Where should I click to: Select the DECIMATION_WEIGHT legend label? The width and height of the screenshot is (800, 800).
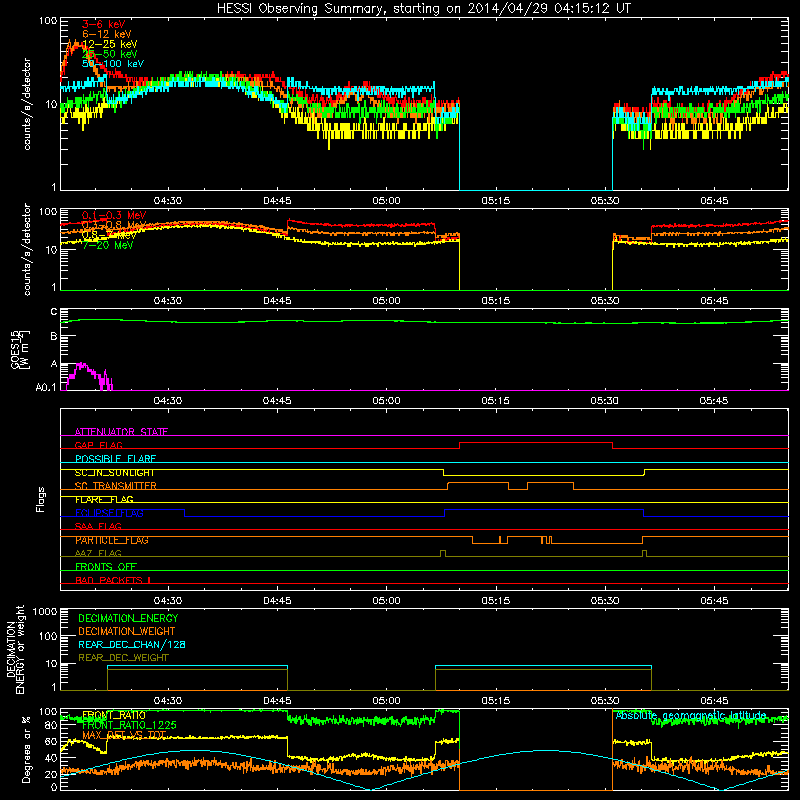pos(127,632)
